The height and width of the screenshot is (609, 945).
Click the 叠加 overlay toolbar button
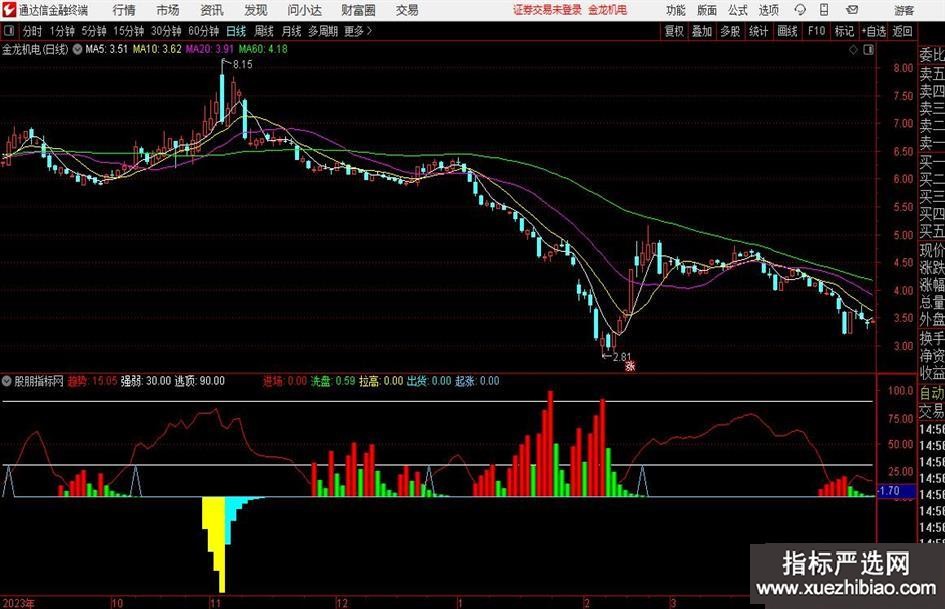(x=702, y=31)
